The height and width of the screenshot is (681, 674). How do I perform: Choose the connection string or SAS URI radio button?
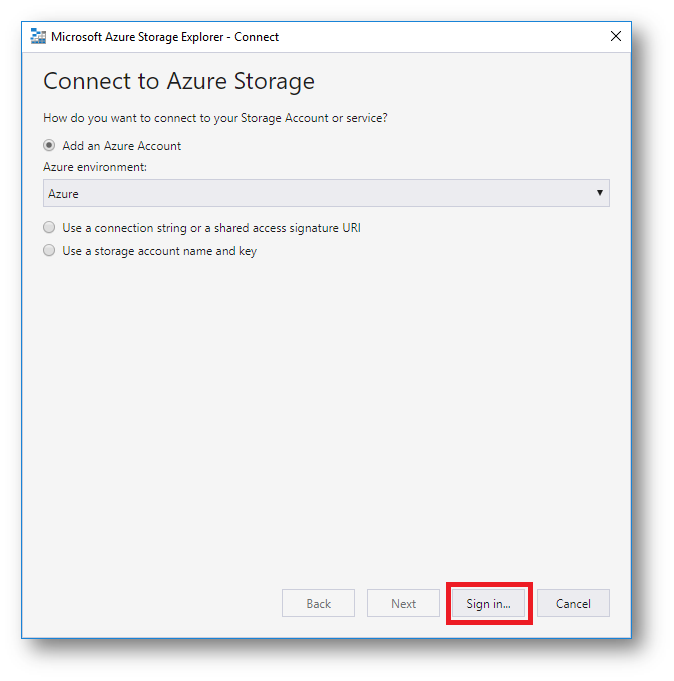[x=49, y=228]
